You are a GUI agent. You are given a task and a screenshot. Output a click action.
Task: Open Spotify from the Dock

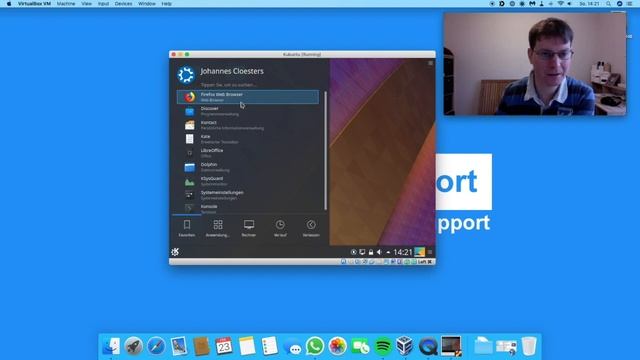382,347
